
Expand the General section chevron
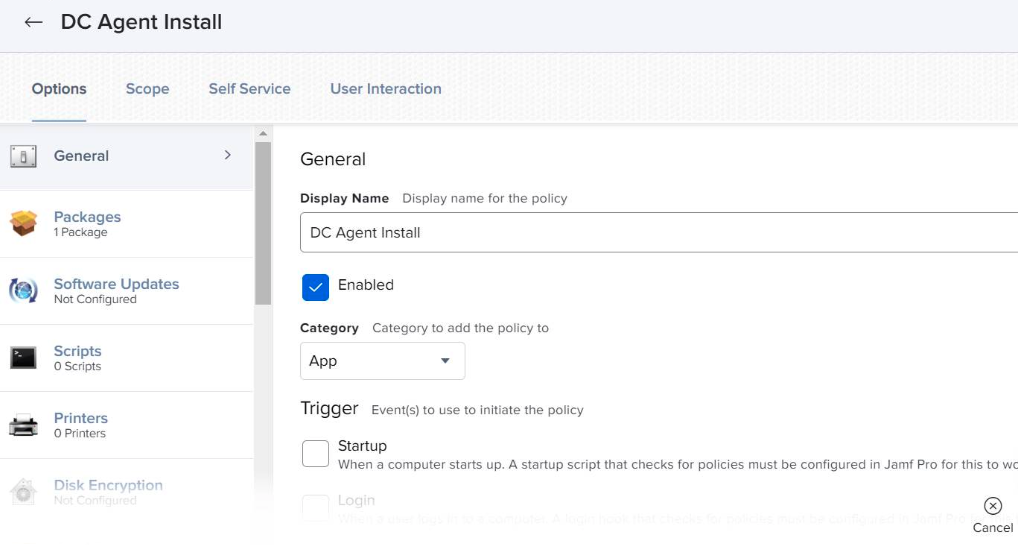click(228, 155)
